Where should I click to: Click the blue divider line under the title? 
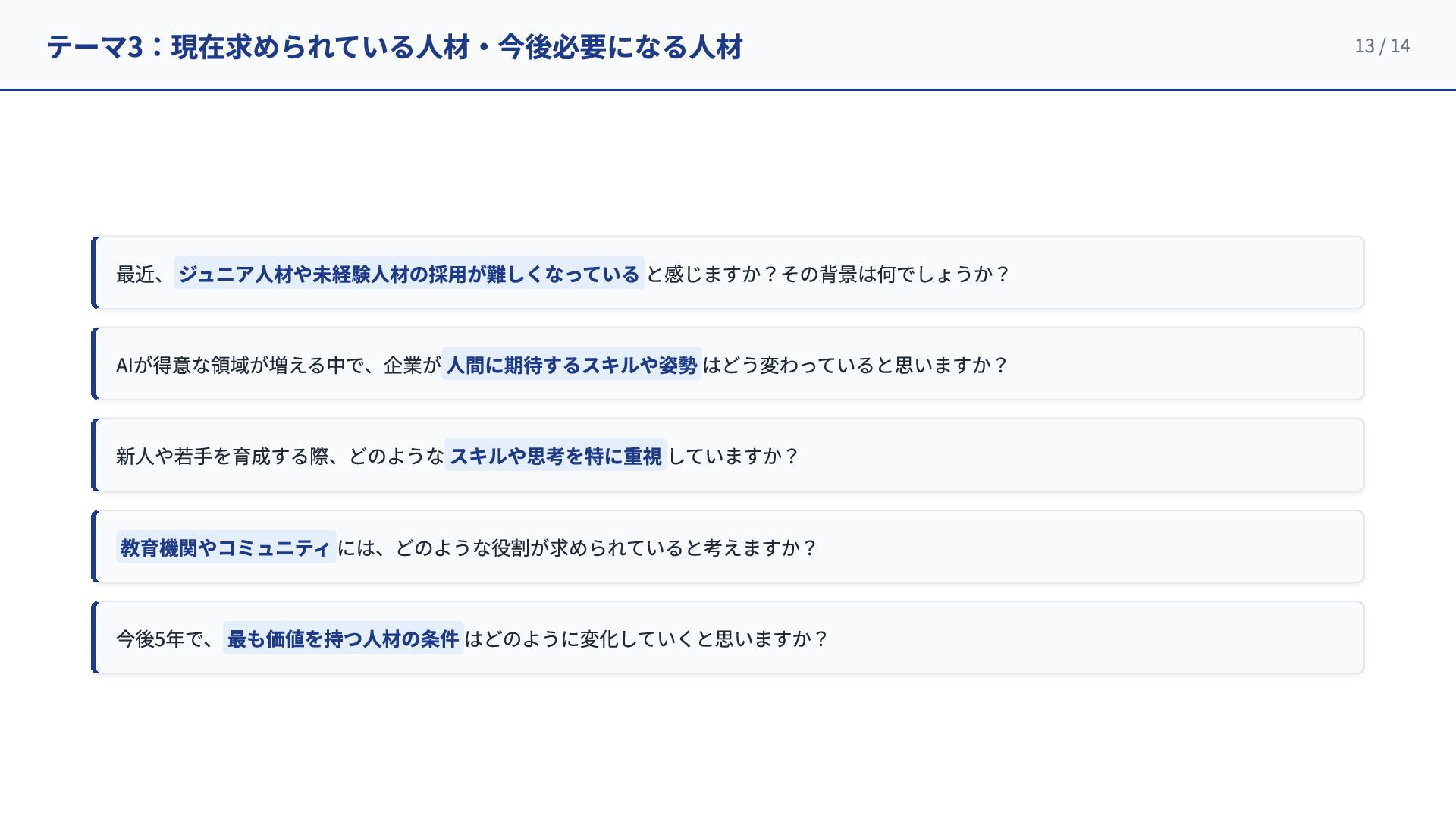728,89
